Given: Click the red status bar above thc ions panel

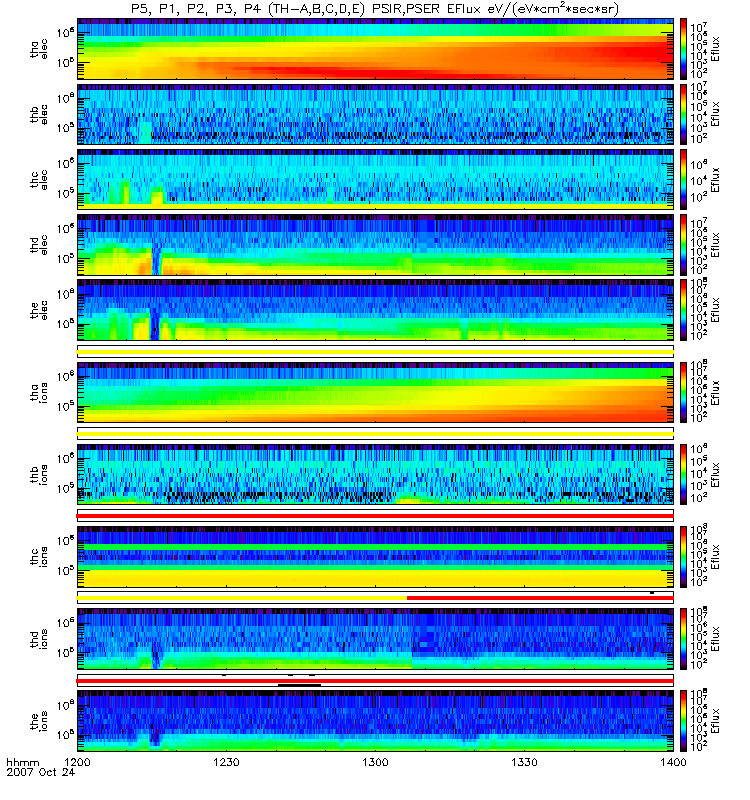Looking at the screenshot, I should 375,516.
